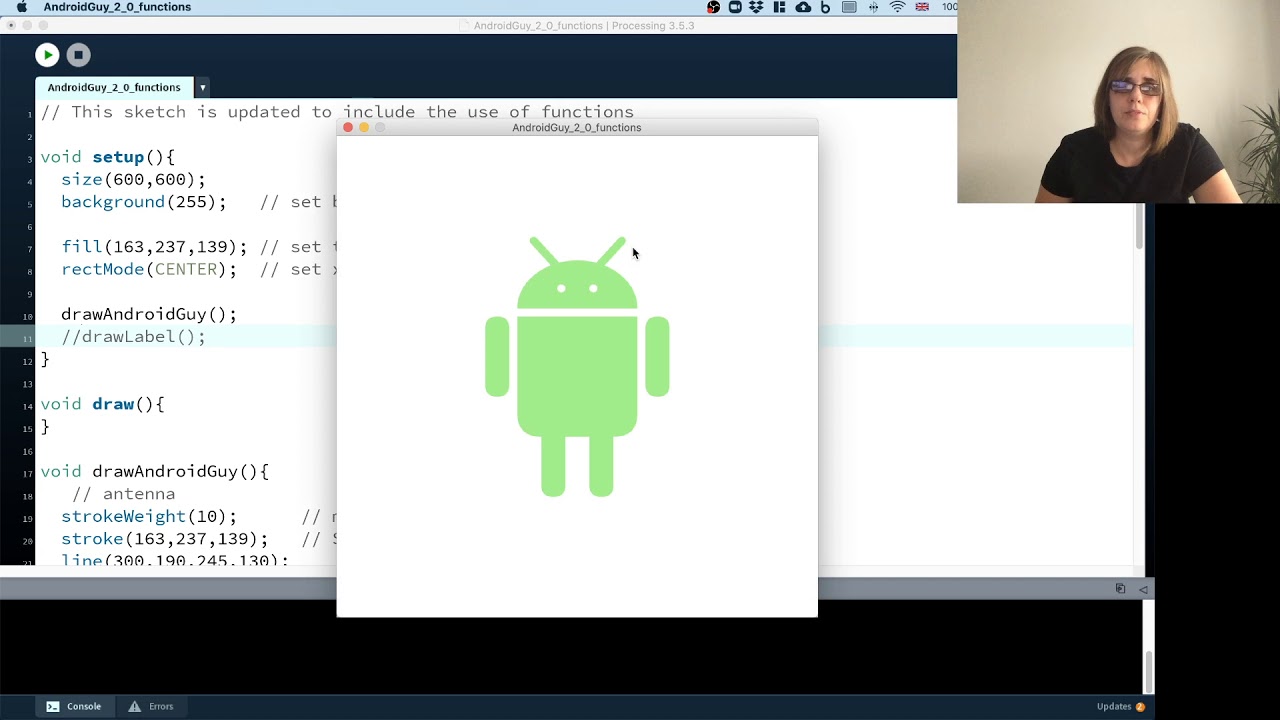
Task: Click line number 11 in the gutter
Action: (x=29, y=339)
